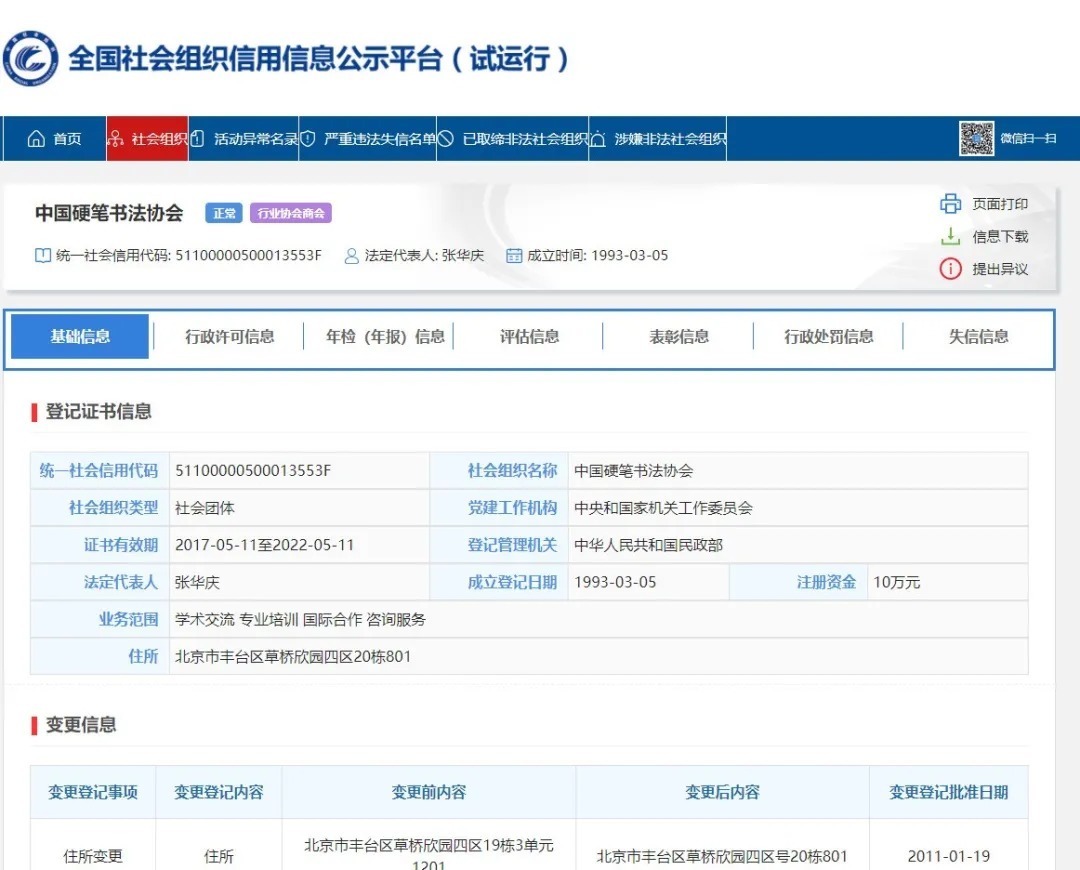Image resolution: width=1080 pixels, height=870 pixels.
Task: Switch to the 年检（年报）信息 tab
Action: point(385,337)
